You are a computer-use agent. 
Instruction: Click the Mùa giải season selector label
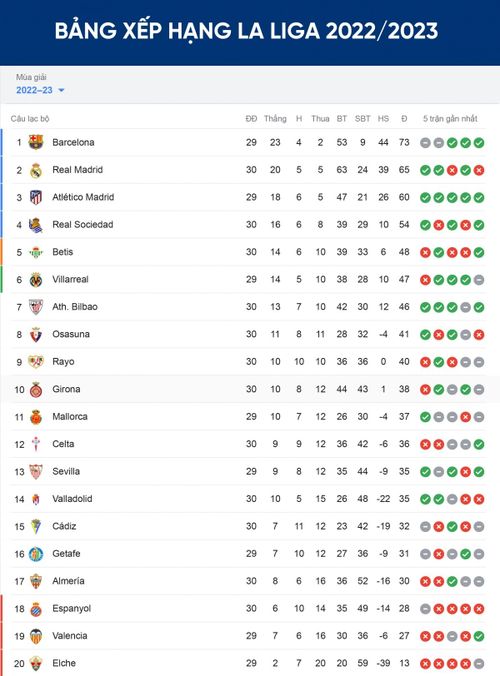31,77
